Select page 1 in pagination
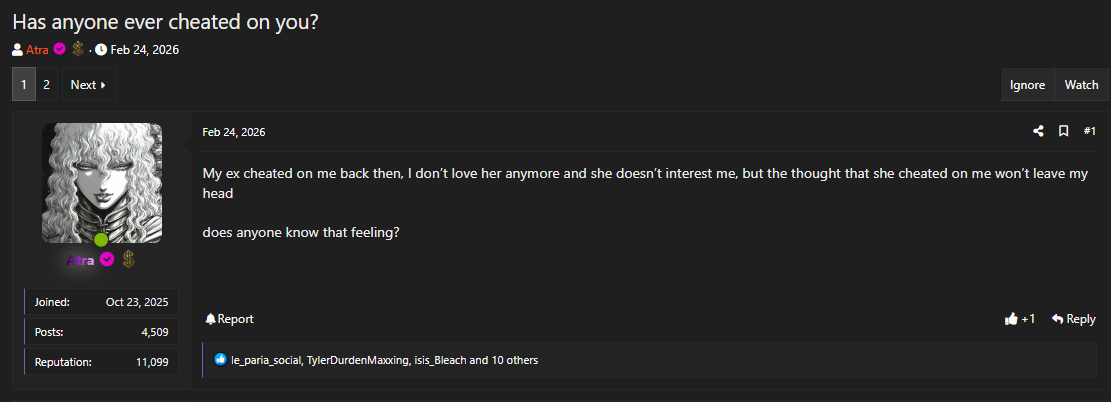 (x=24, y=85)
